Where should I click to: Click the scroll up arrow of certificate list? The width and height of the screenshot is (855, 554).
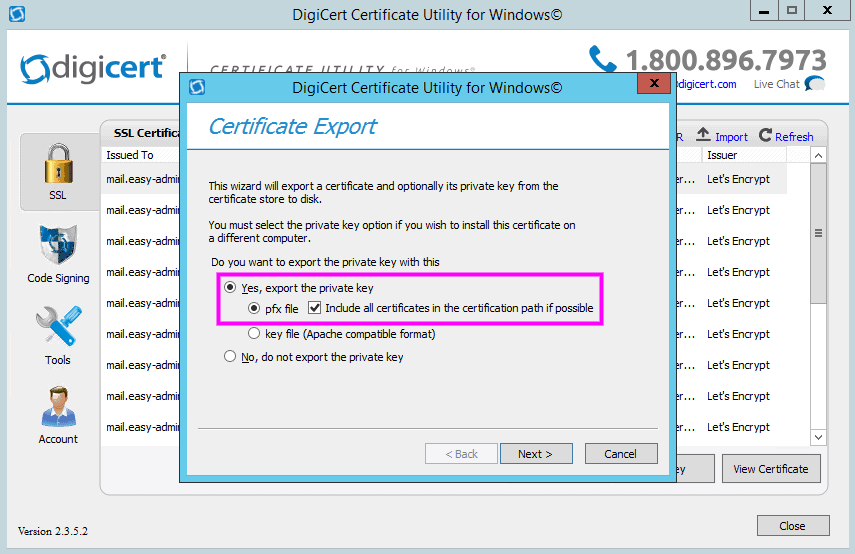click(x=818, y=155)
